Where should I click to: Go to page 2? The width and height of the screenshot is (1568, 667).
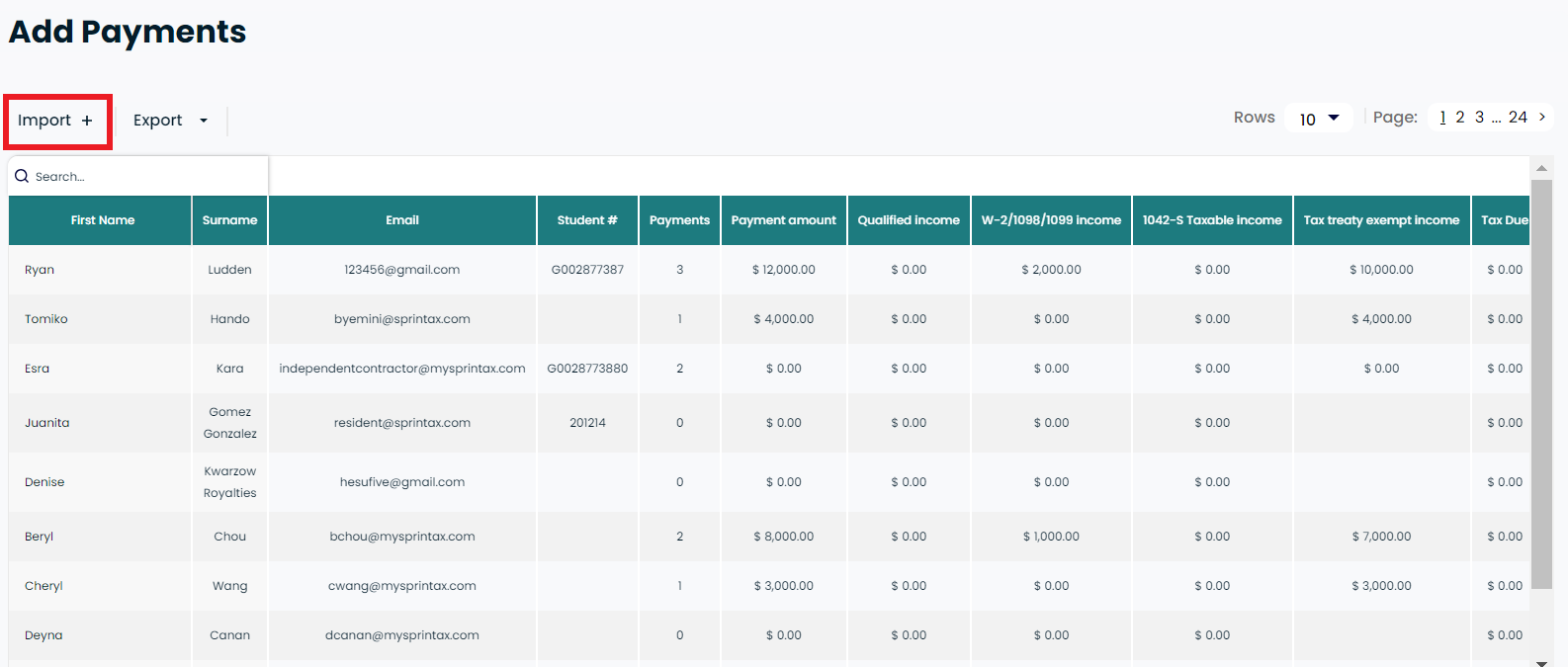1460,117
